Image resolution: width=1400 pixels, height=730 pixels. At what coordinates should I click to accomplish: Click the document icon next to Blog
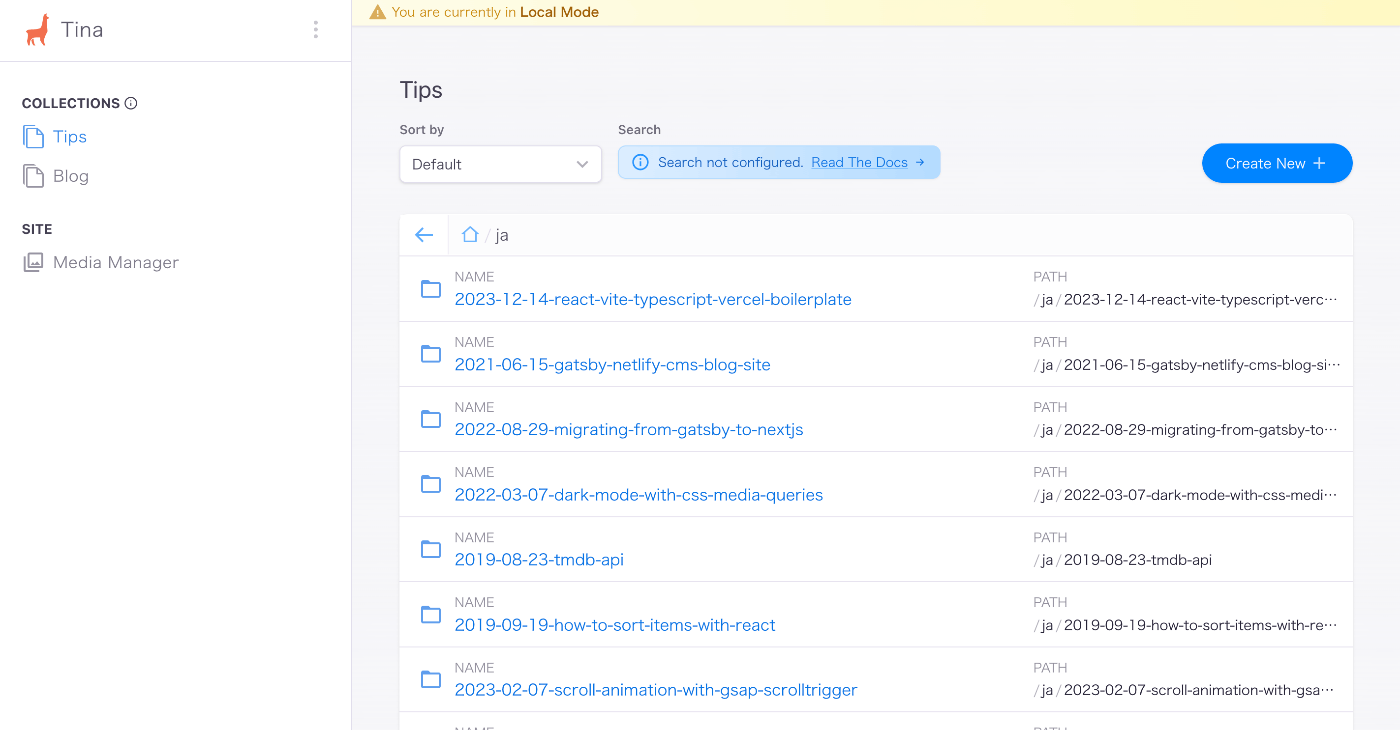34,176
